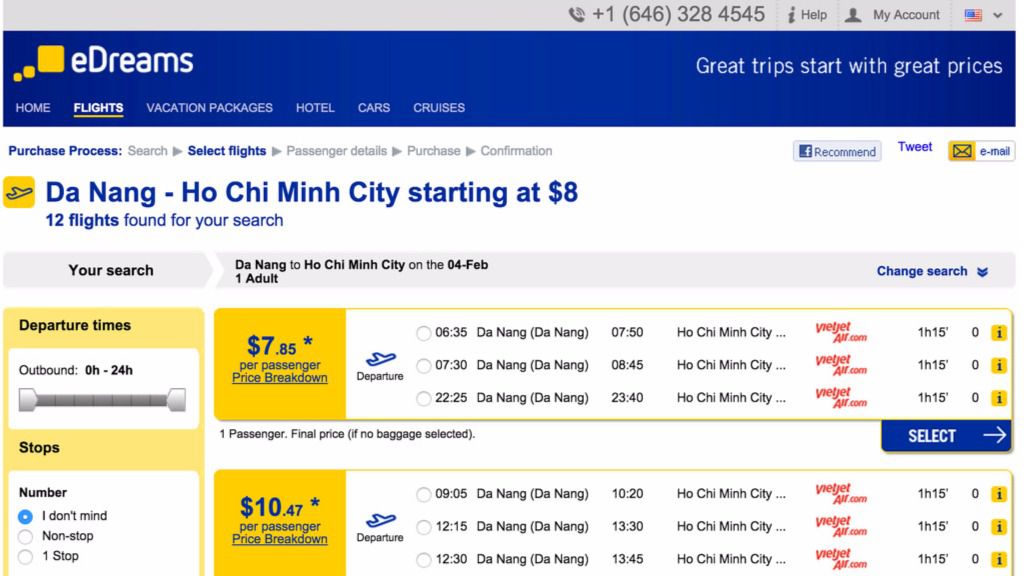Select the 12:15 departure flight radio
Screen dimensions: 1024x576
(x=424, y=527)
